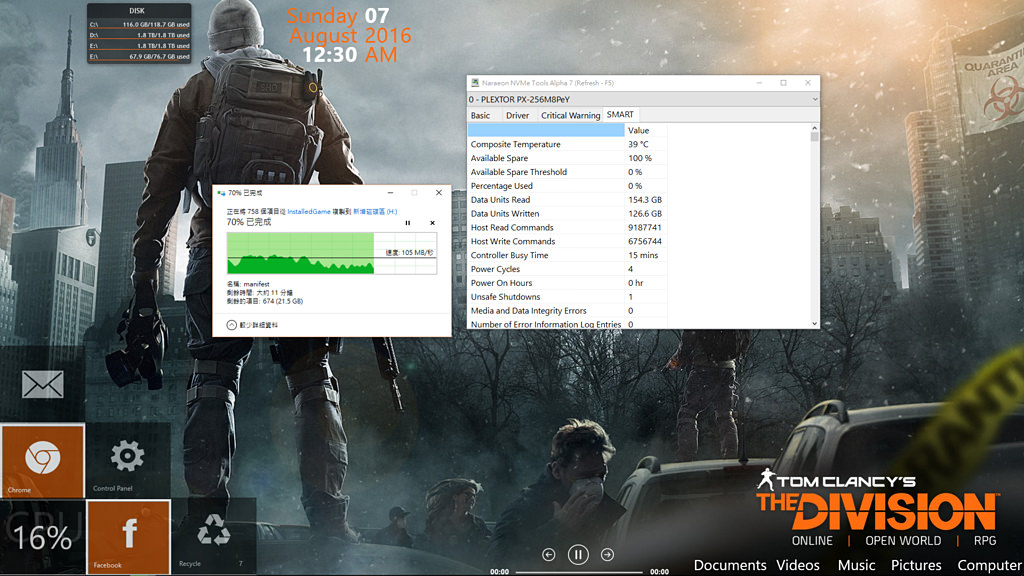Viewport: 1024px width, 576px height.
Task: Click the scroll up arrow in NVMe Tools
Action: pos(814,128)
